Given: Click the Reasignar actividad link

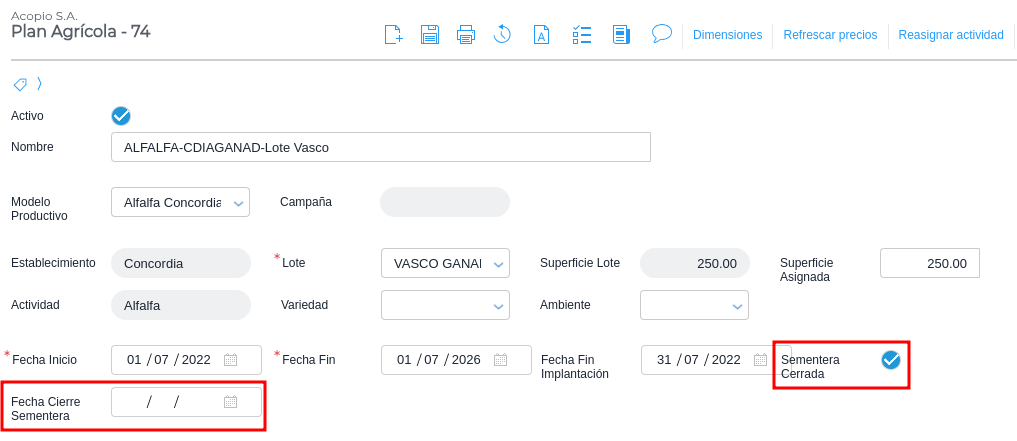Looking at the screenshot, I should 951,35.
